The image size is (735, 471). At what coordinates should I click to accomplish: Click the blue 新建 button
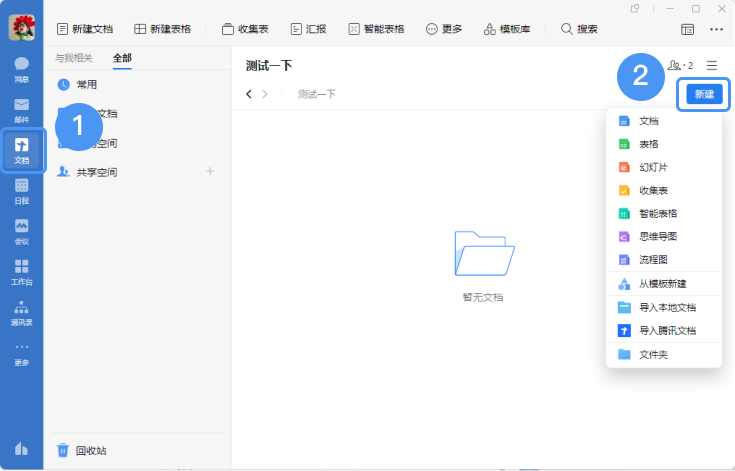704,94
